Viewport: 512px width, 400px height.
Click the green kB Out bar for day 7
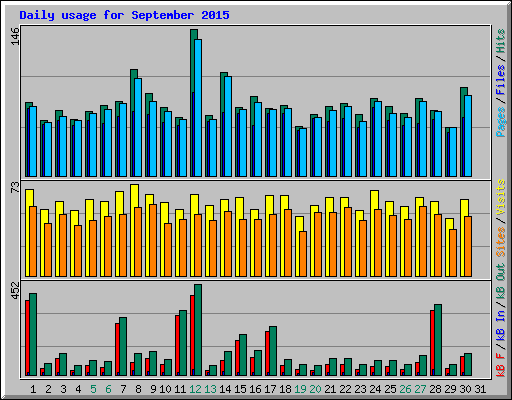point(123,347)
